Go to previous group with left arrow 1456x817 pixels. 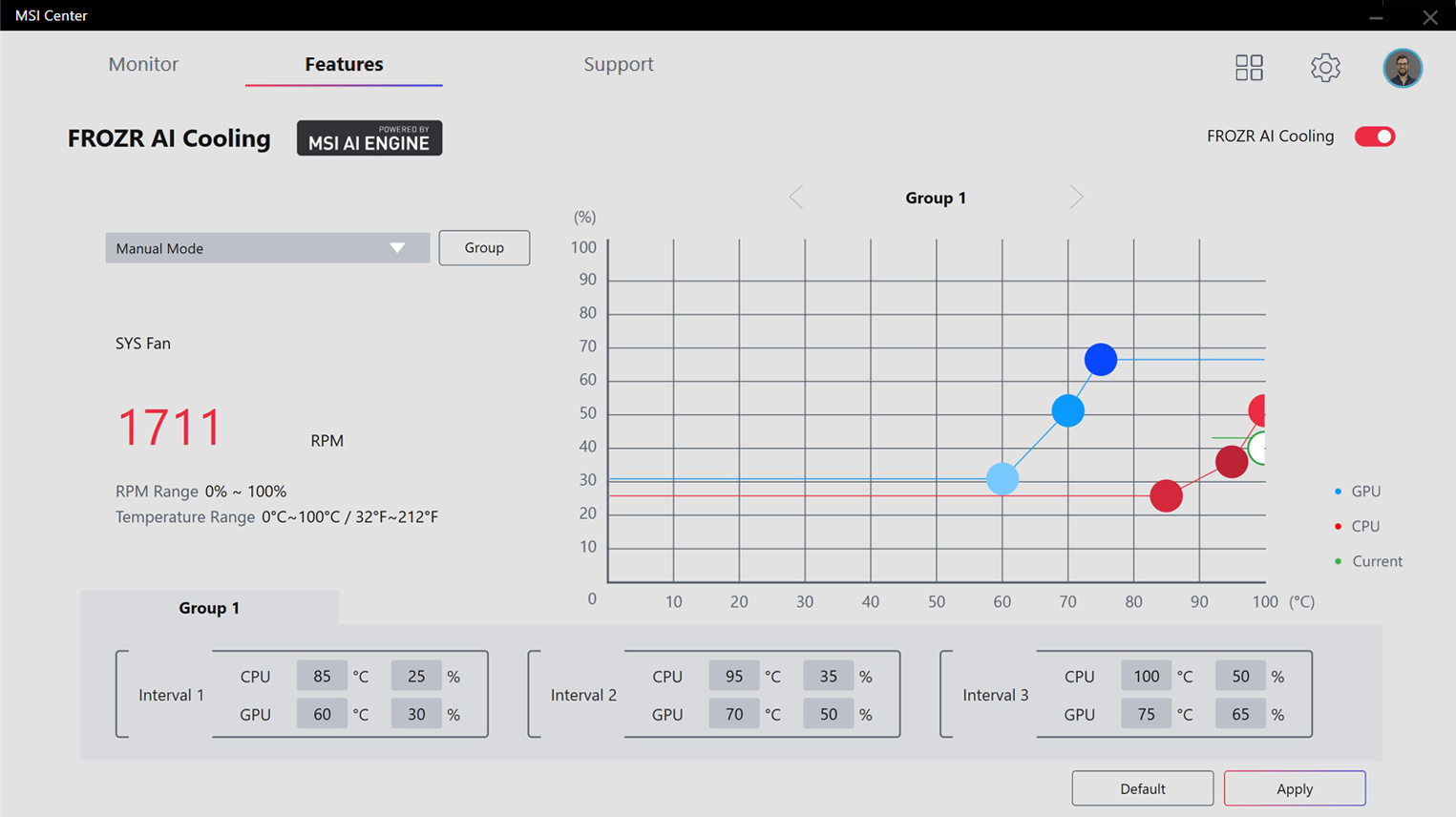pos(796,198)
